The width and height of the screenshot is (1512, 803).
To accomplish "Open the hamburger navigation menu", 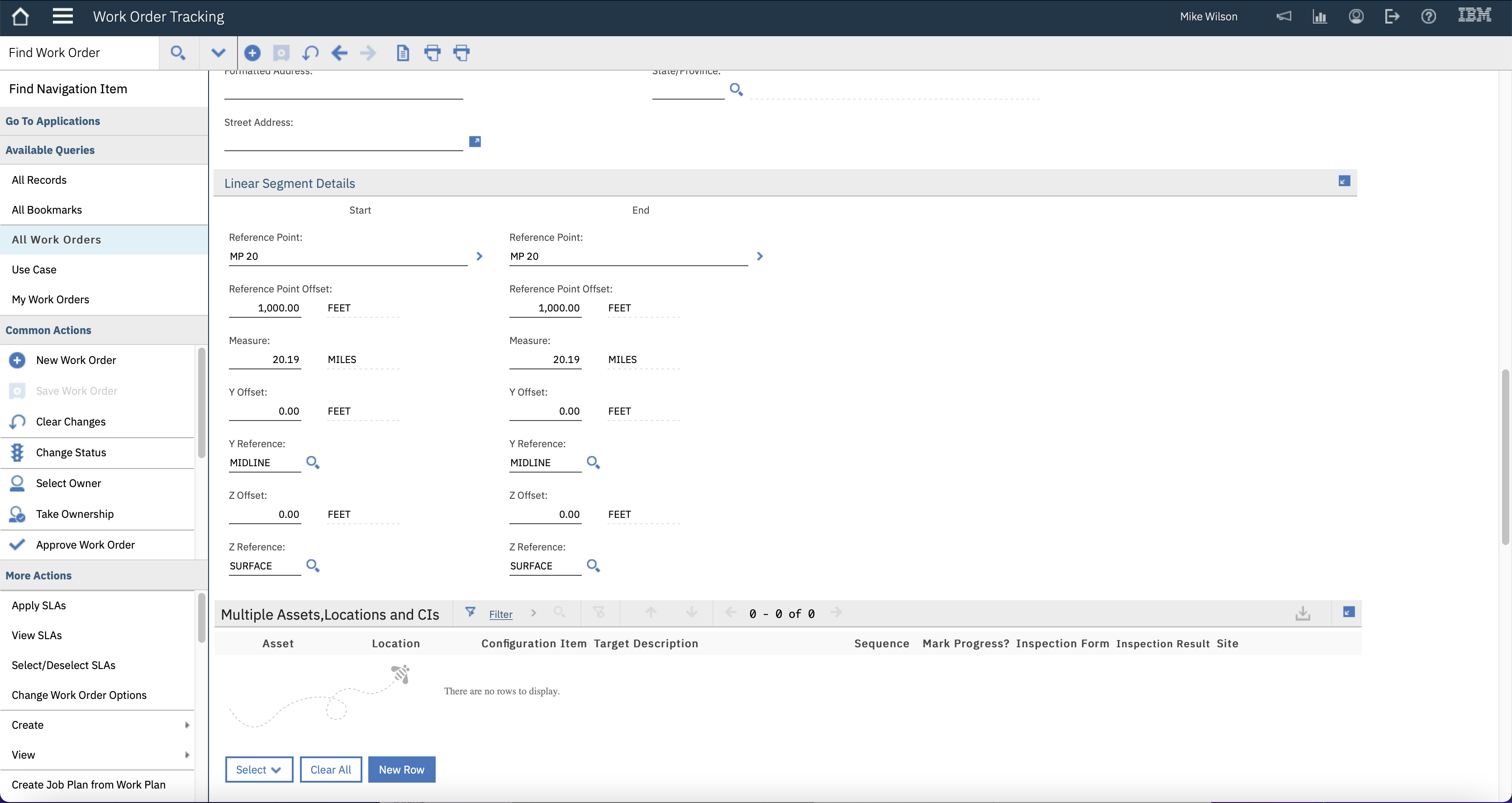I will [x=62, y=16].
